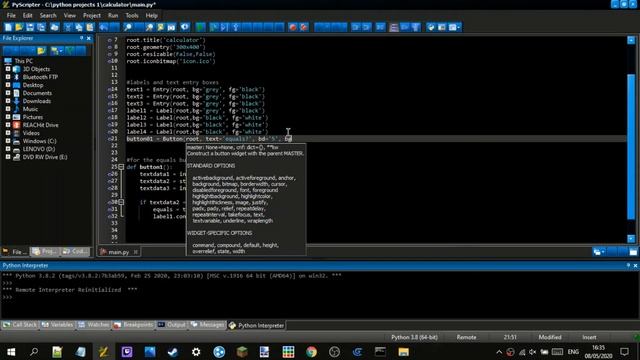Image resolution: width=640 pixels, height=360 pixels.
Task: Save the current file with the floppy icon
Action: pos(30,27)
